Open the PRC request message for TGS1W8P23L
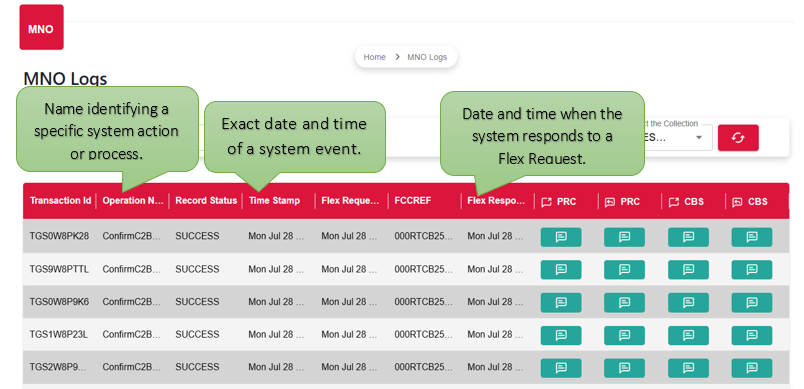The width and height of the screenshot is (804, 389). [561, 335]
